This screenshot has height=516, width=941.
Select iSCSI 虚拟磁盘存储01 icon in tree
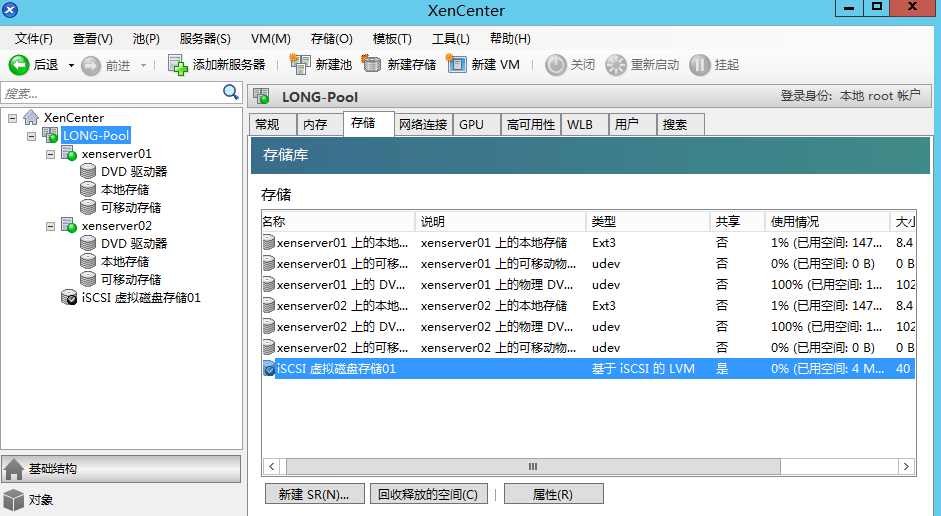coord(70,298)
